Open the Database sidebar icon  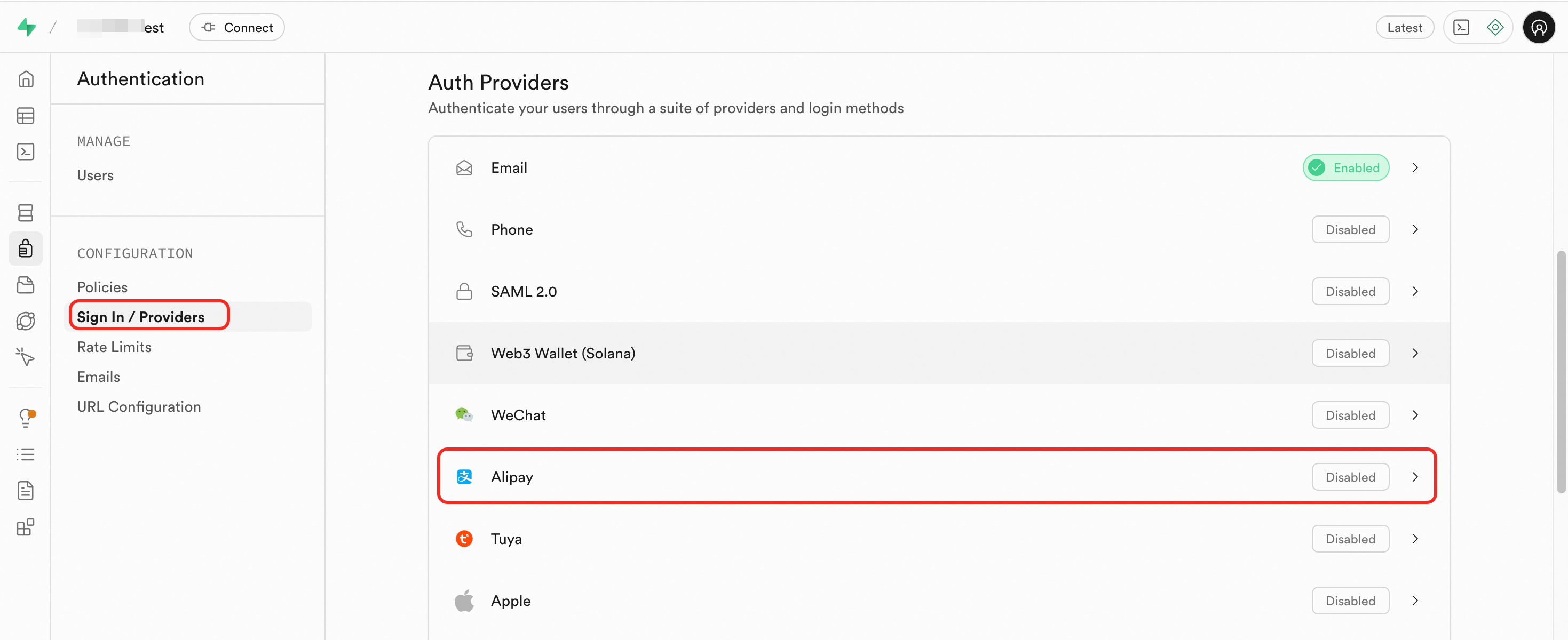coord(26,213)
